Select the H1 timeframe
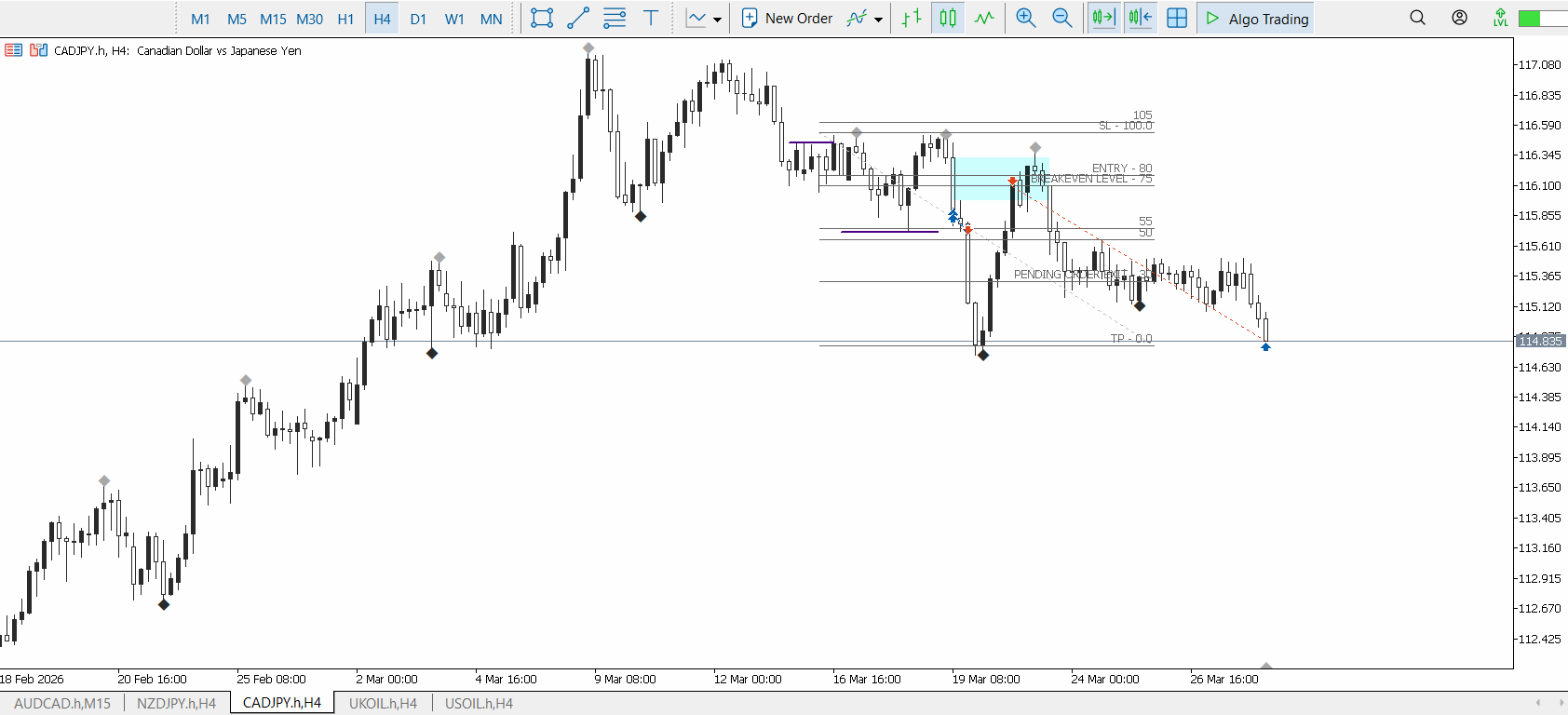 [x=345, y=19]
